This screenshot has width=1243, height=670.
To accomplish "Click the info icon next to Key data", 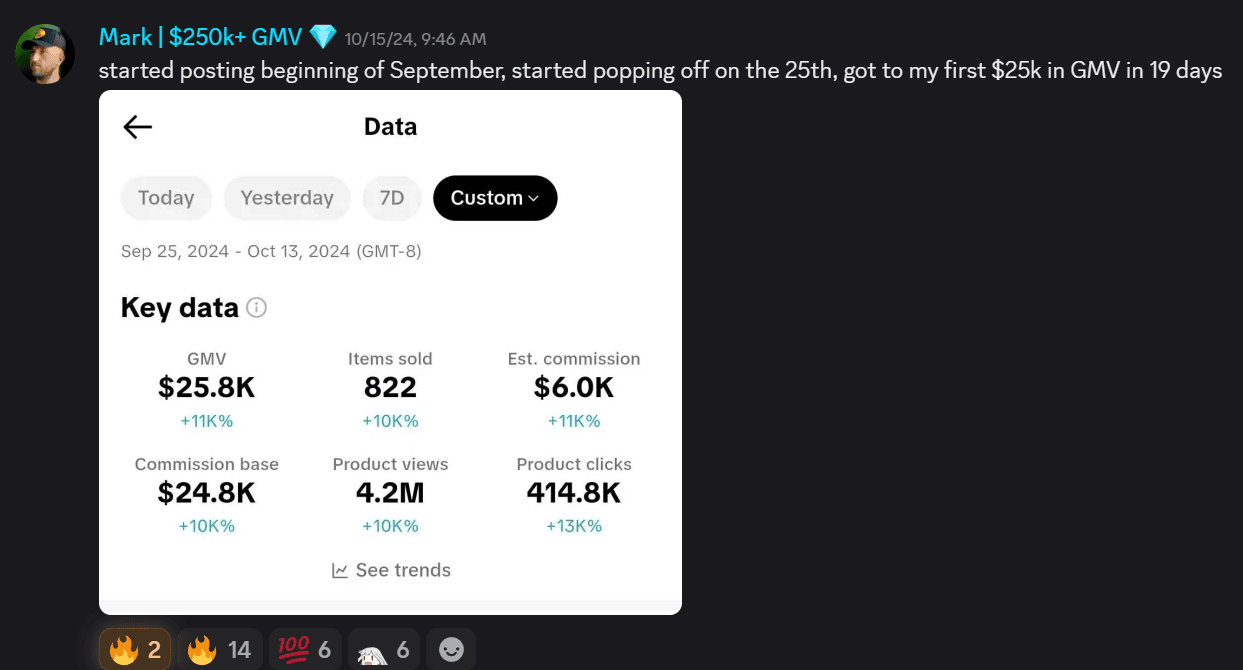I will click(257, 308).
